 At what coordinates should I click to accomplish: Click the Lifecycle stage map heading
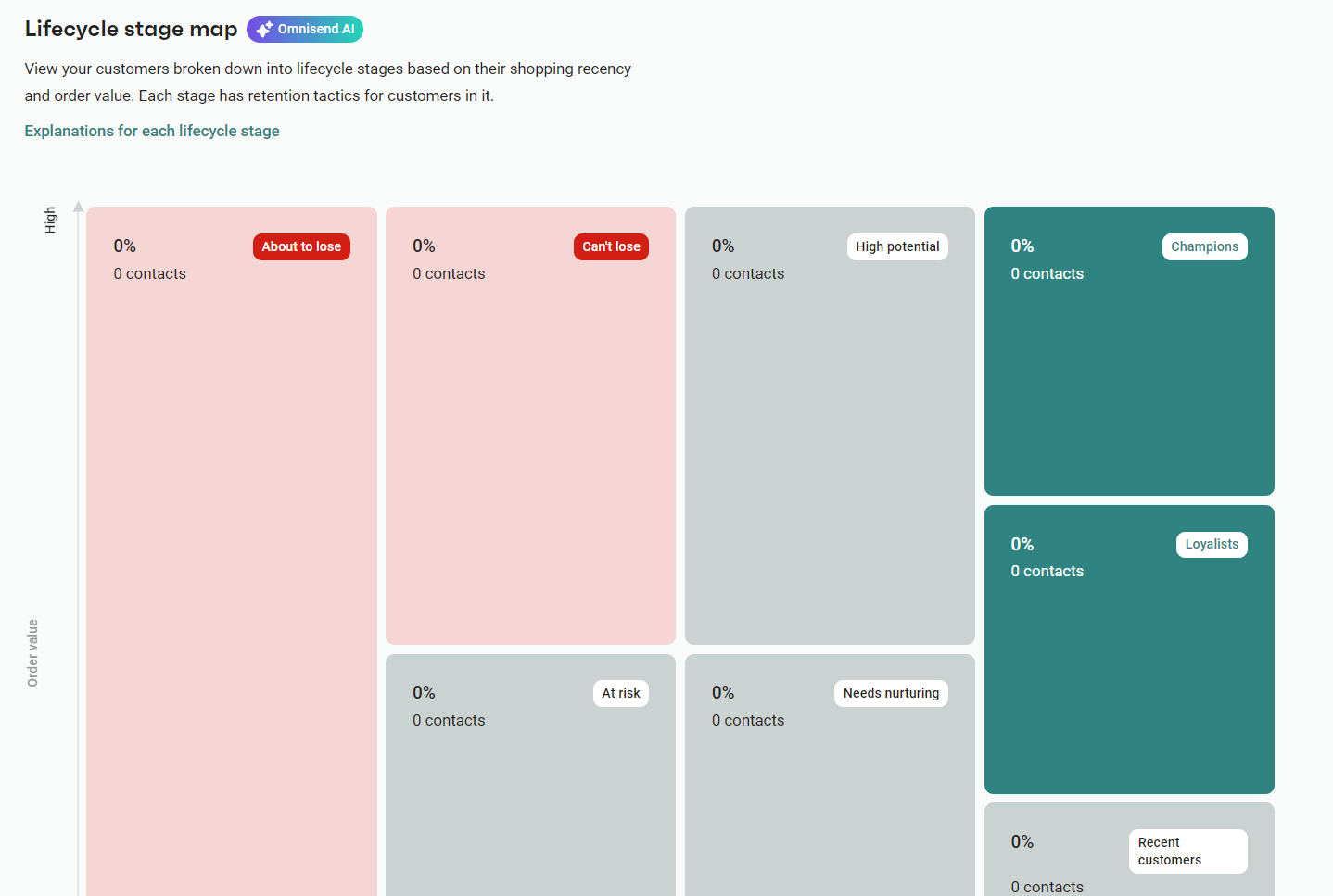click(131, 29)
